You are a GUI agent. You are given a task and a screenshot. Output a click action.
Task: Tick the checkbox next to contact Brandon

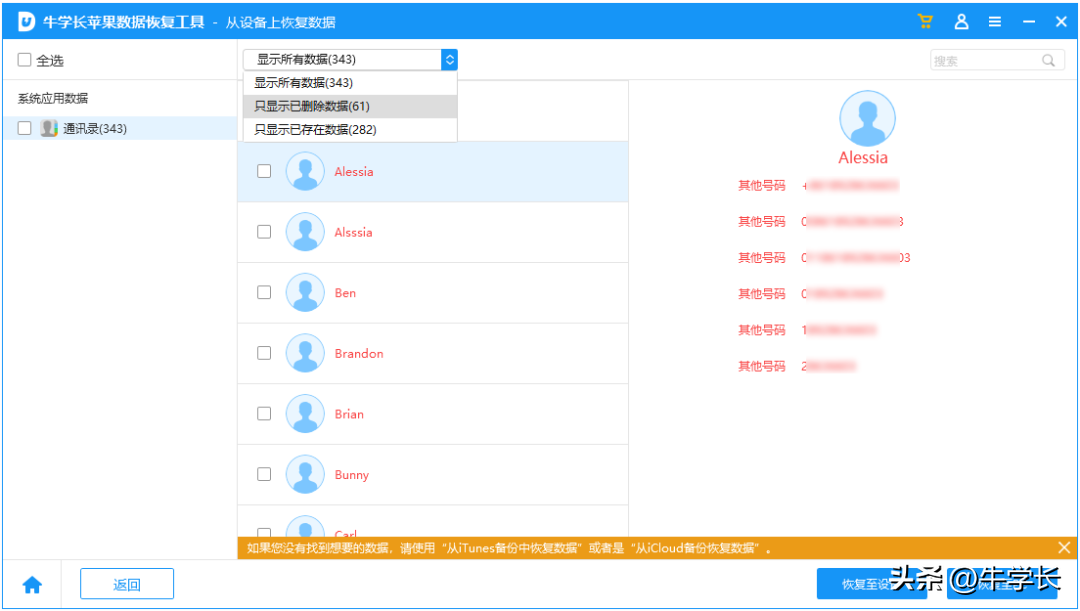(264, 353)
